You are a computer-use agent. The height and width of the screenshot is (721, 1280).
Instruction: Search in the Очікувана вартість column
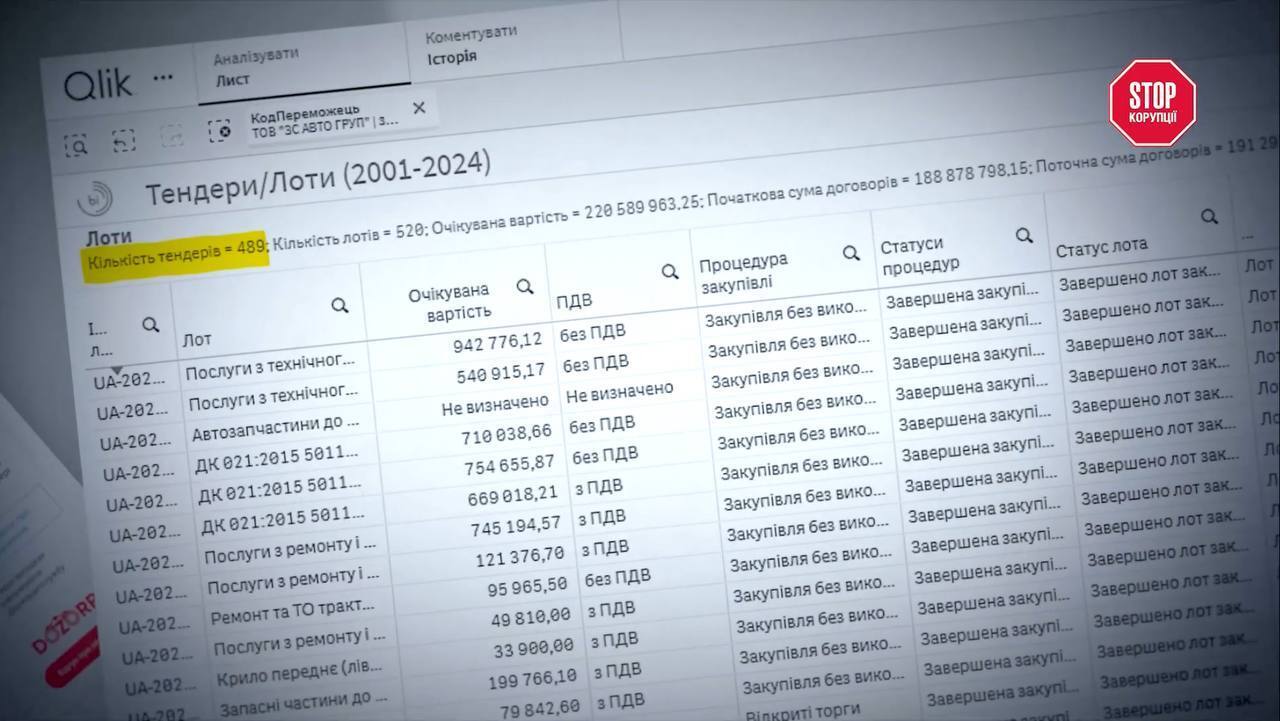tap(525, 287)
